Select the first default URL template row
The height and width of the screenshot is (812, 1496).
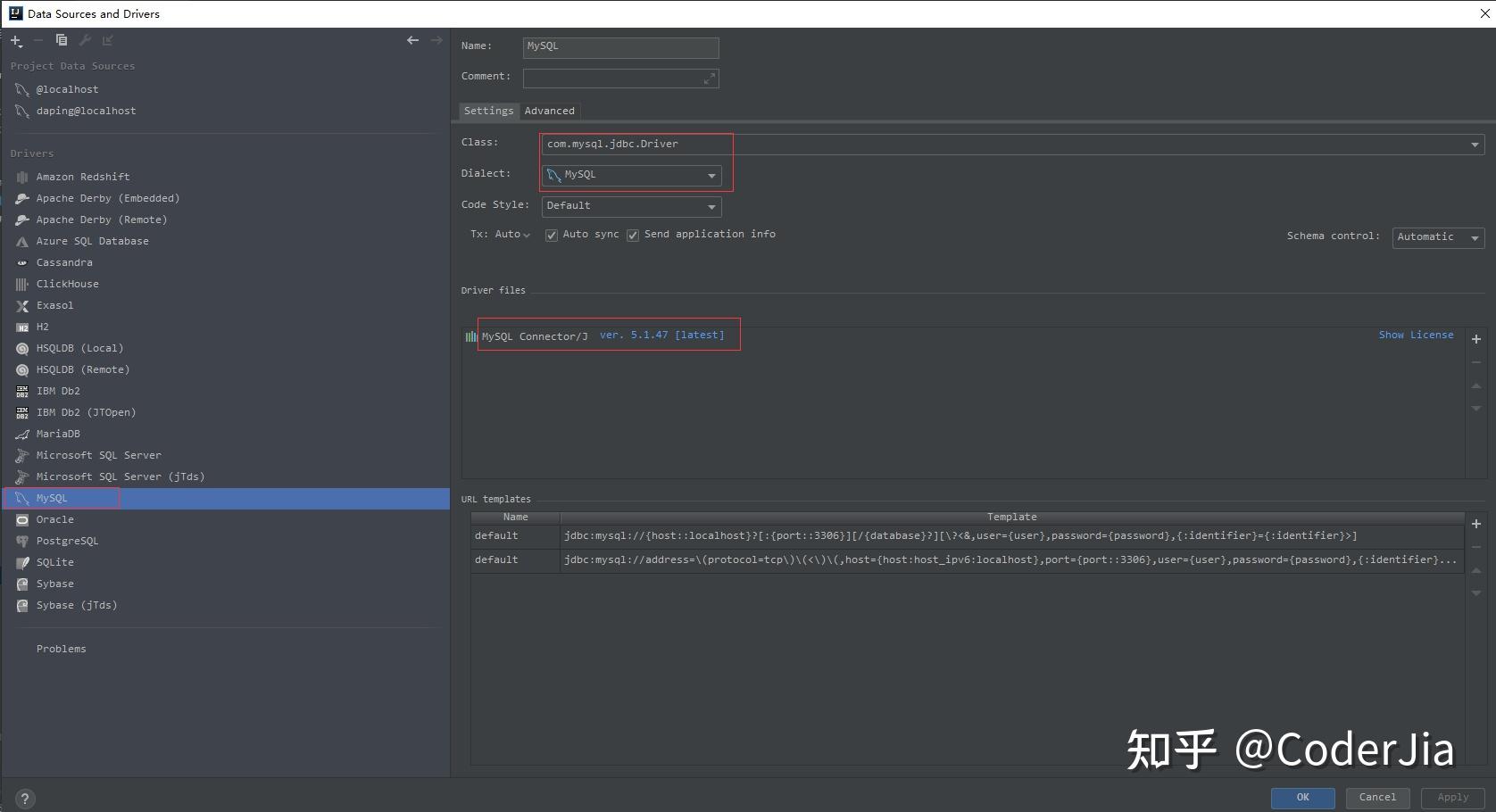[968, 536]
